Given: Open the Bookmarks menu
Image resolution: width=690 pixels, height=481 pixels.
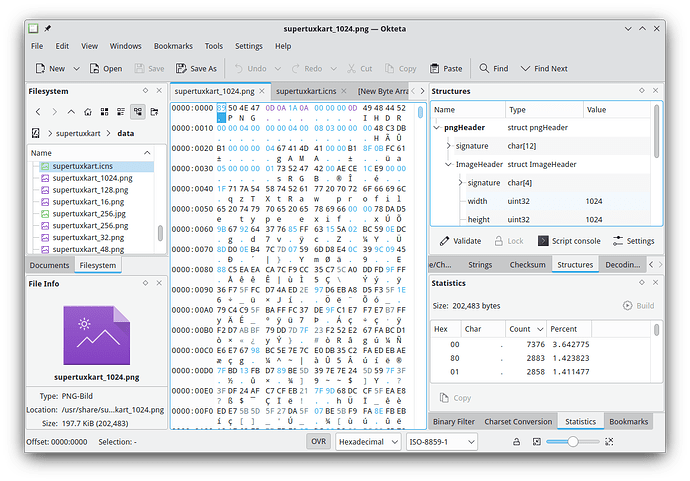Looking at the screenshot, I should point(173,46).
